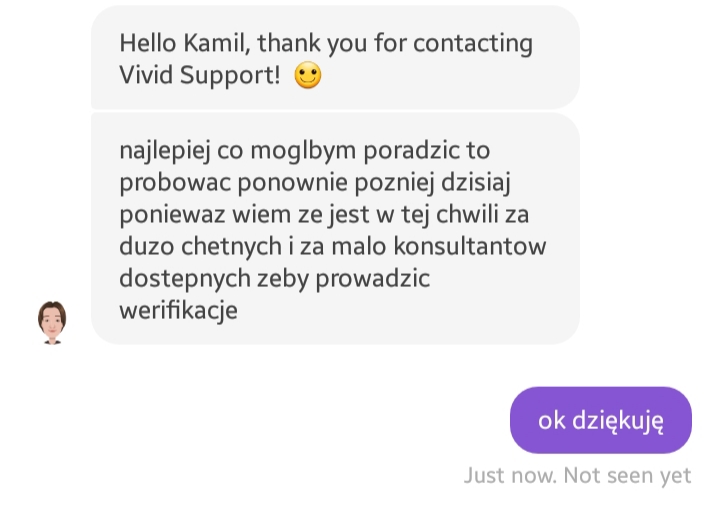Click the word 'najlepiej' in the reply

165,151
